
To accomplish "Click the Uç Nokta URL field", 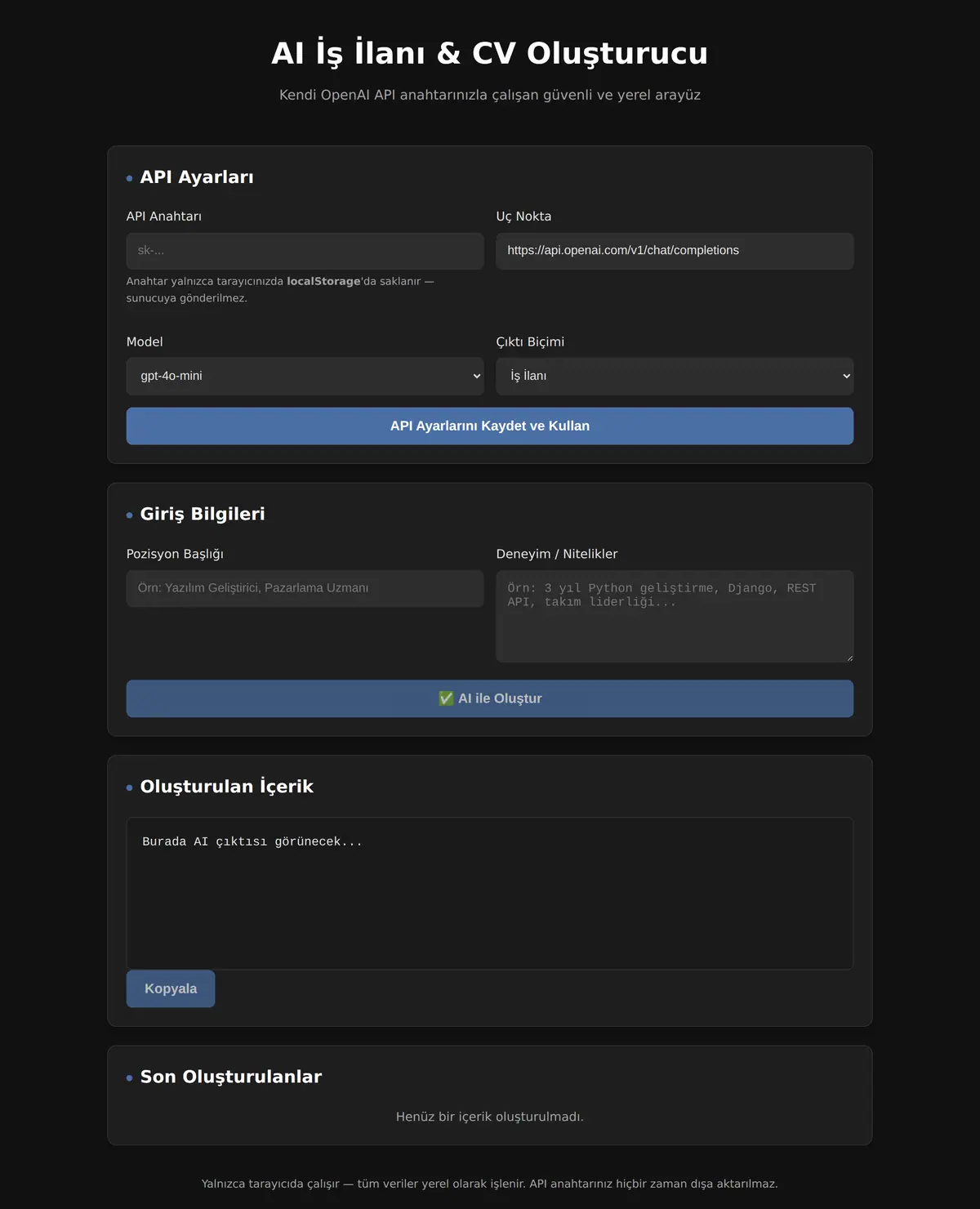I will coord(675,251).
